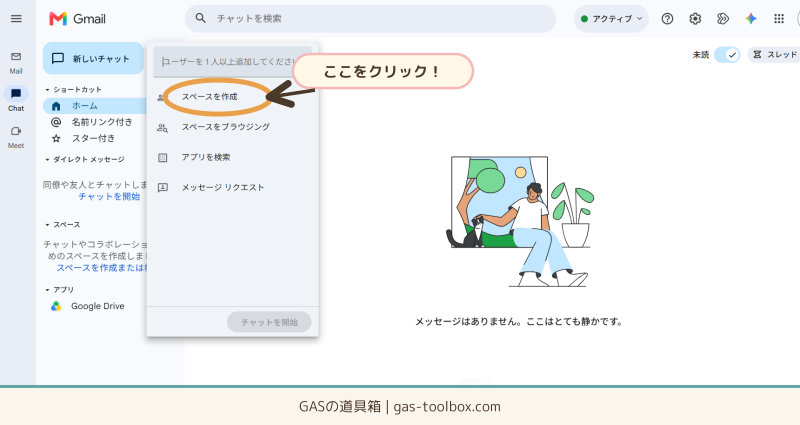Open the Google apps grid

click(779, 19)
